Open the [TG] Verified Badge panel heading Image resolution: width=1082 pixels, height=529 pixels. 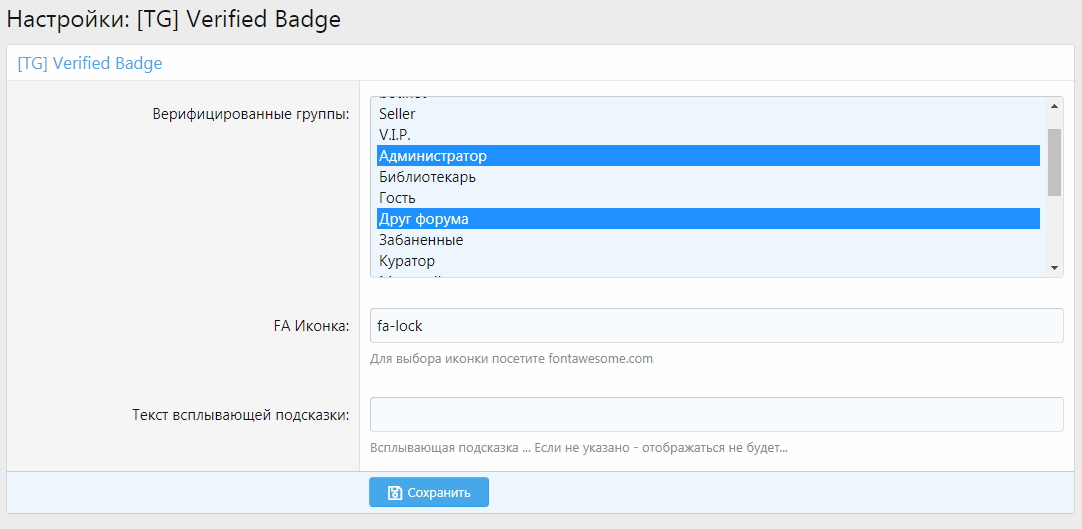pos(90,63)
